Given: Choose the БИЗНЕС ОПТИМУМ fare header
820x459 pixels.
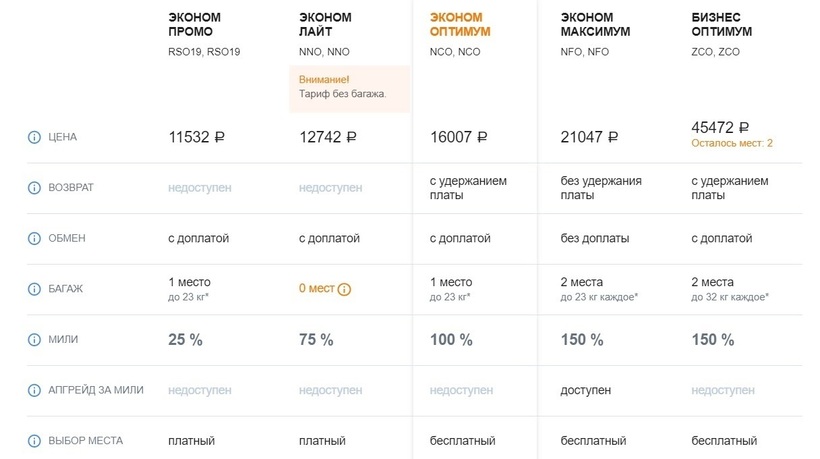Looking at the screenshot, I should (722, 25).
